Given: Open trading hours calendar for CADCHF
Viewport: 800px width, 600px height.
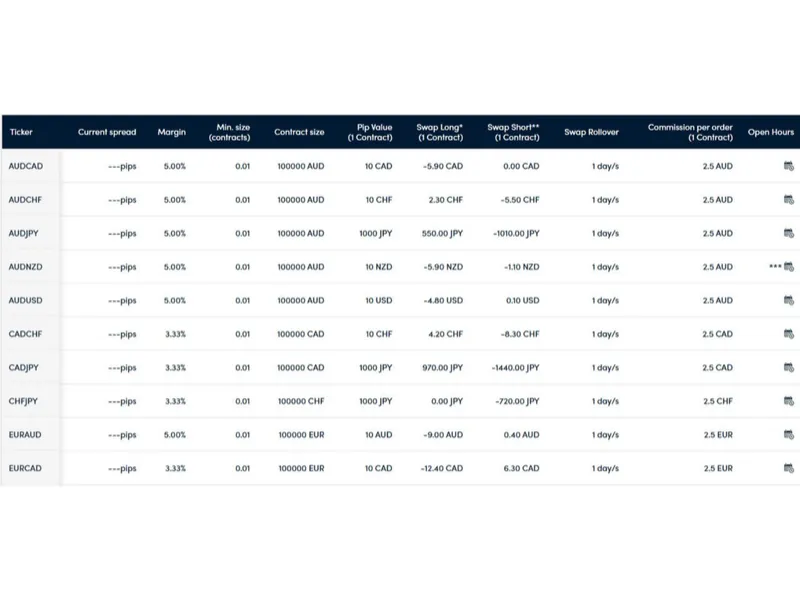Looking at the screenshot, I should 789,334.
